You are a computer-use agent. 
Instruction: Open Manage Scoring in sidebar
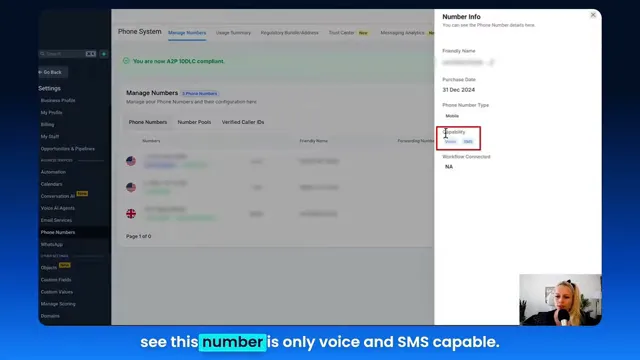point(58,304)
